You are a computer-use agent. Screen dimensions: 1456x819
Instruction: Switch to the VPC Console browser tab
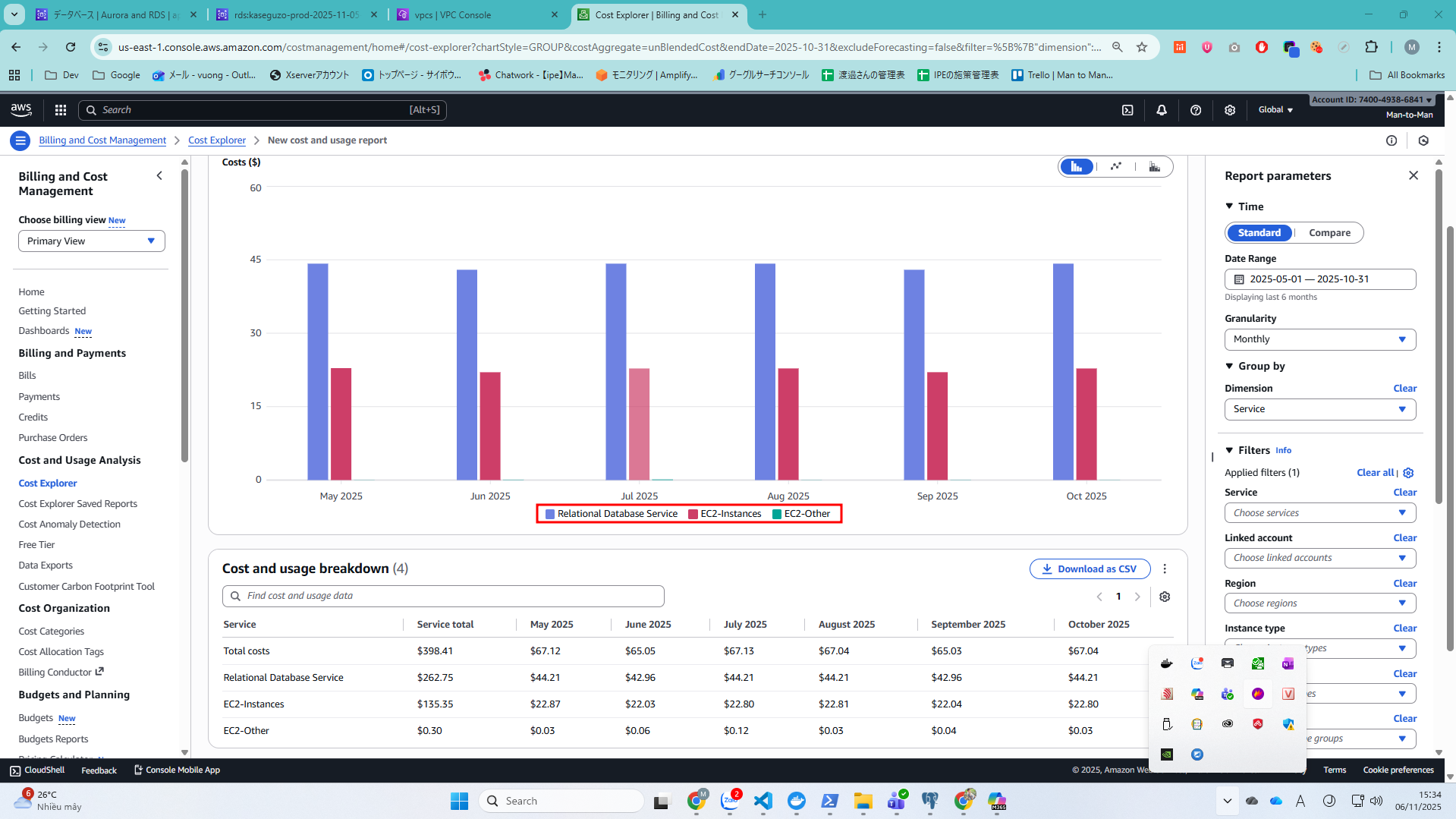point(476,14)
